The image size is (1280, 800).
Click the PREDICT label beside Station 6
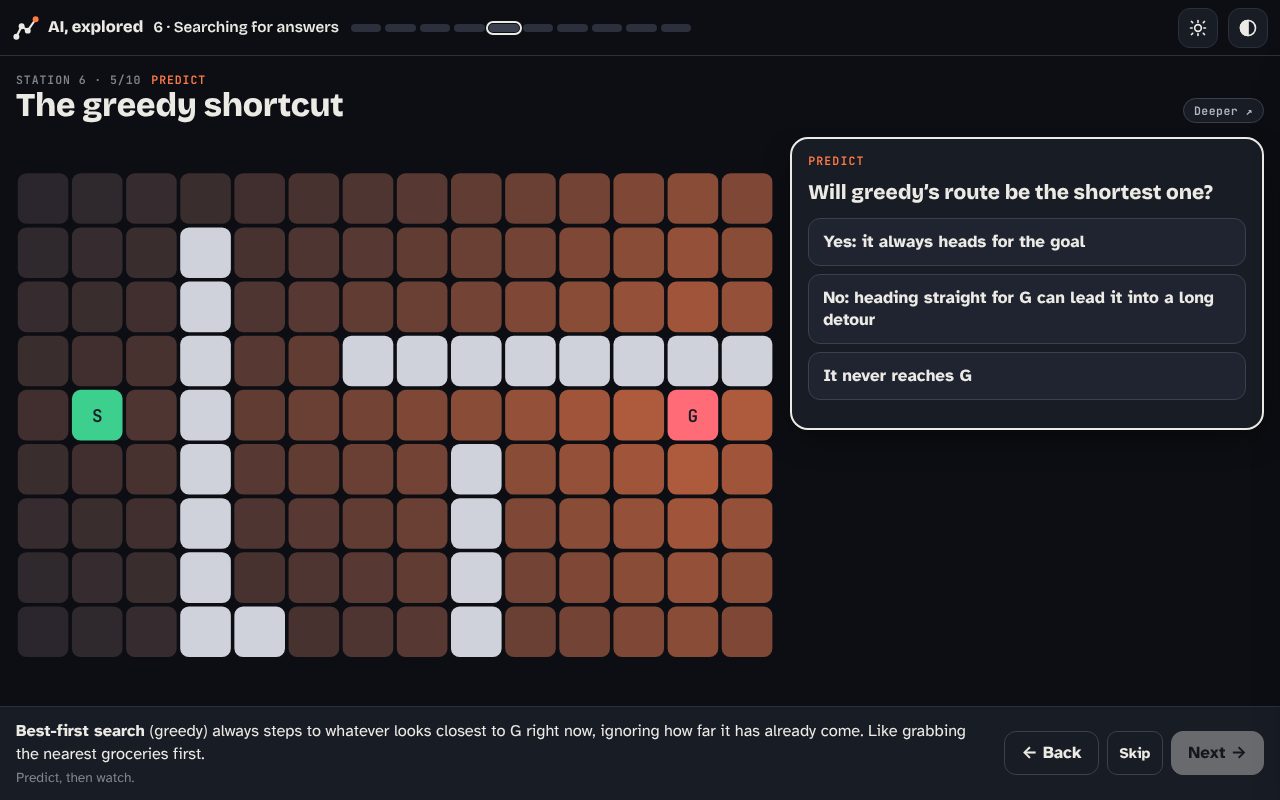click(178, 80)
